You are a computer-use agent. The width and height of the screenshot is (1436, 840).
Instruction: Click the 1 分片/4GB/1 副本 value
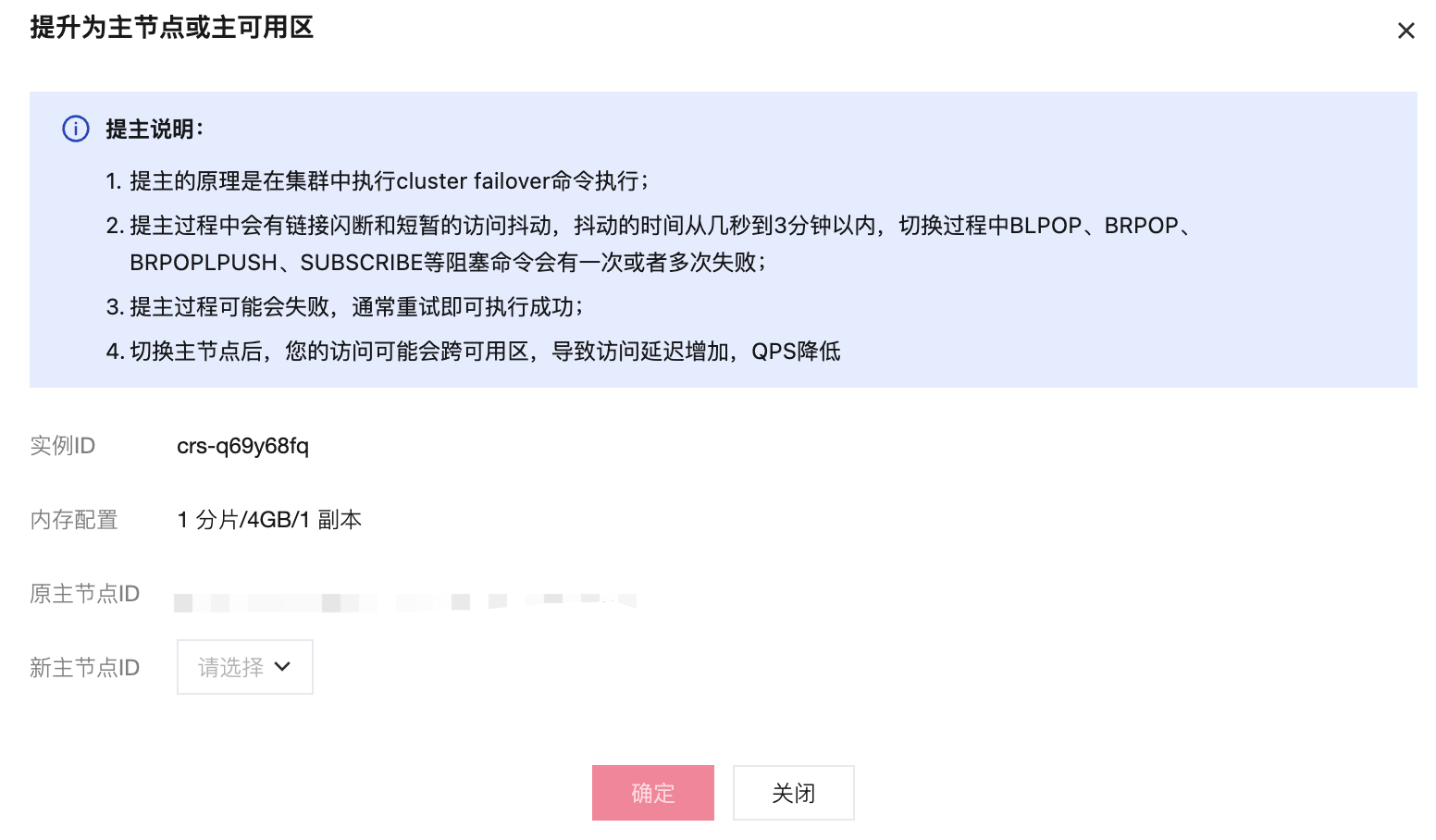(269, 520)
